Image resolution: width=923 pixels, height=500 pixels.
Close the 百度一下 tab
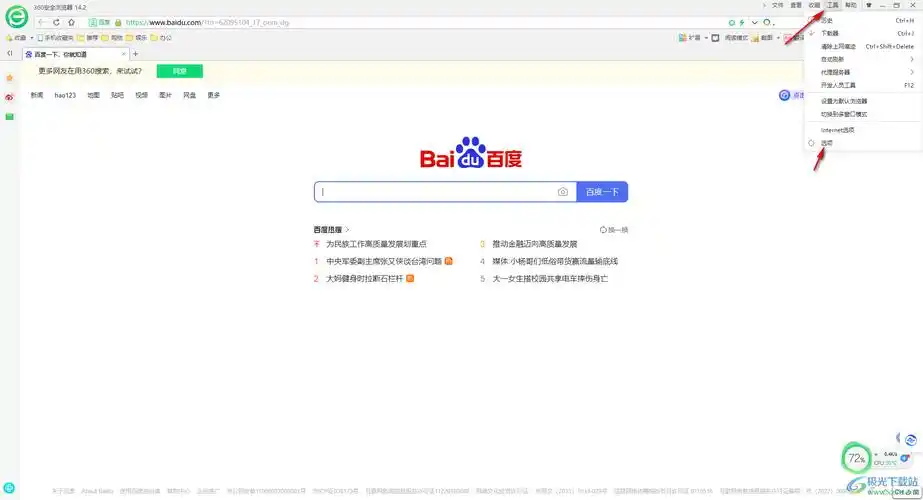[124, 54]
